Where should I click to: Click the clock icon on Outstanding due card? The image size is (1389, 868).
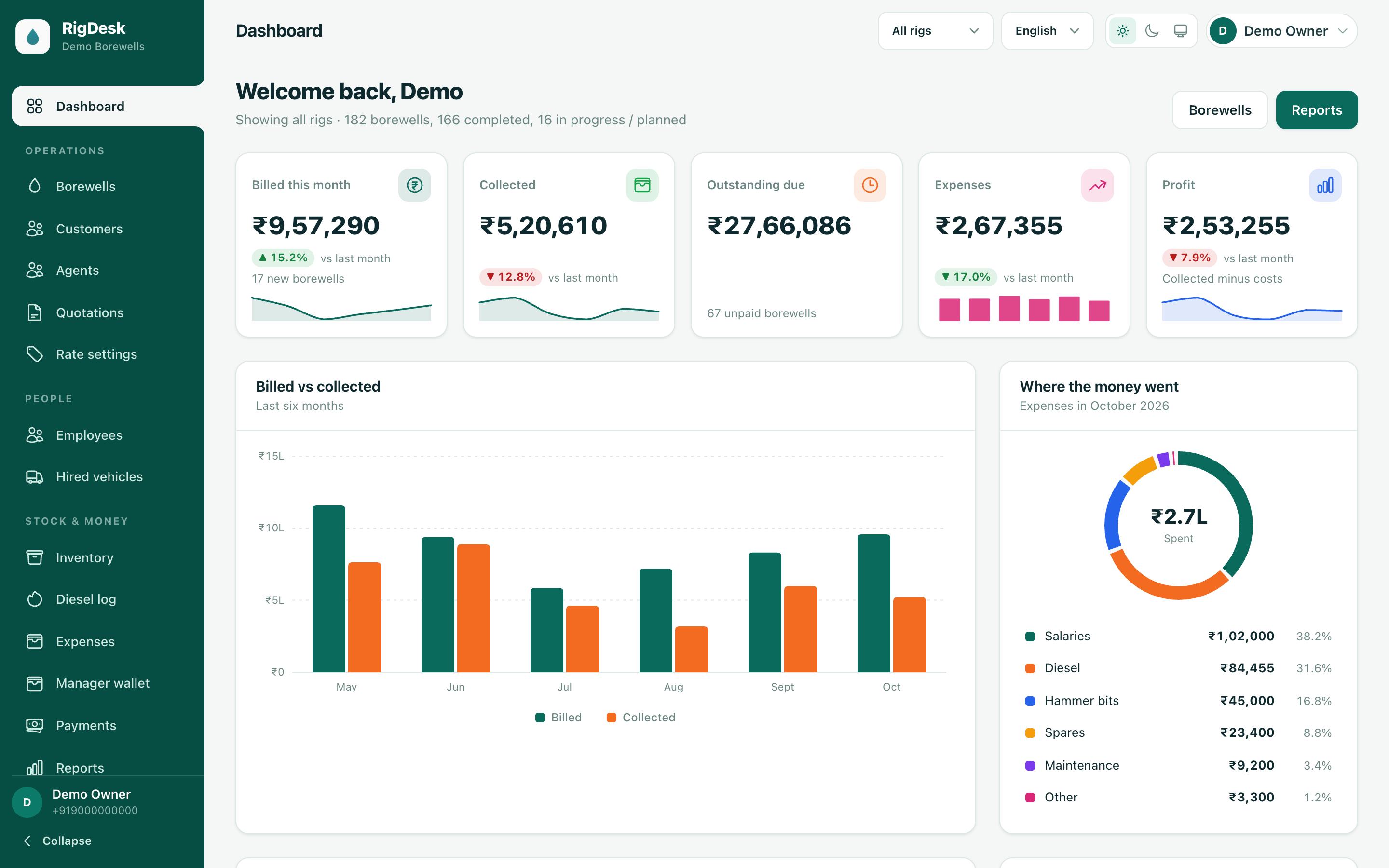[x=870, y=185]
